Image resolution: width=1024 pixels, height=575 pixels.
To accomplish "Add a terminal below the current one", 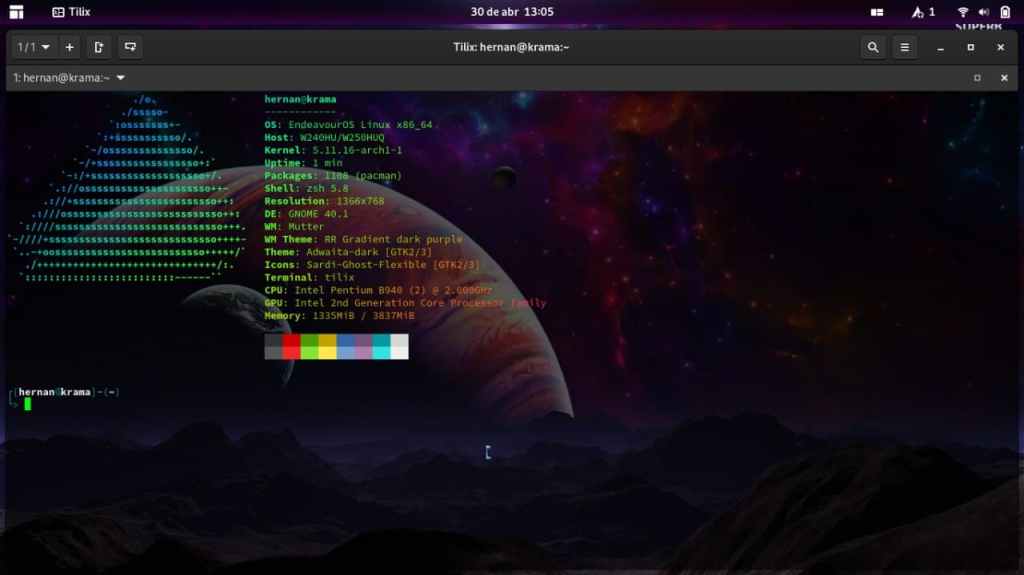I will coord(130,47).
